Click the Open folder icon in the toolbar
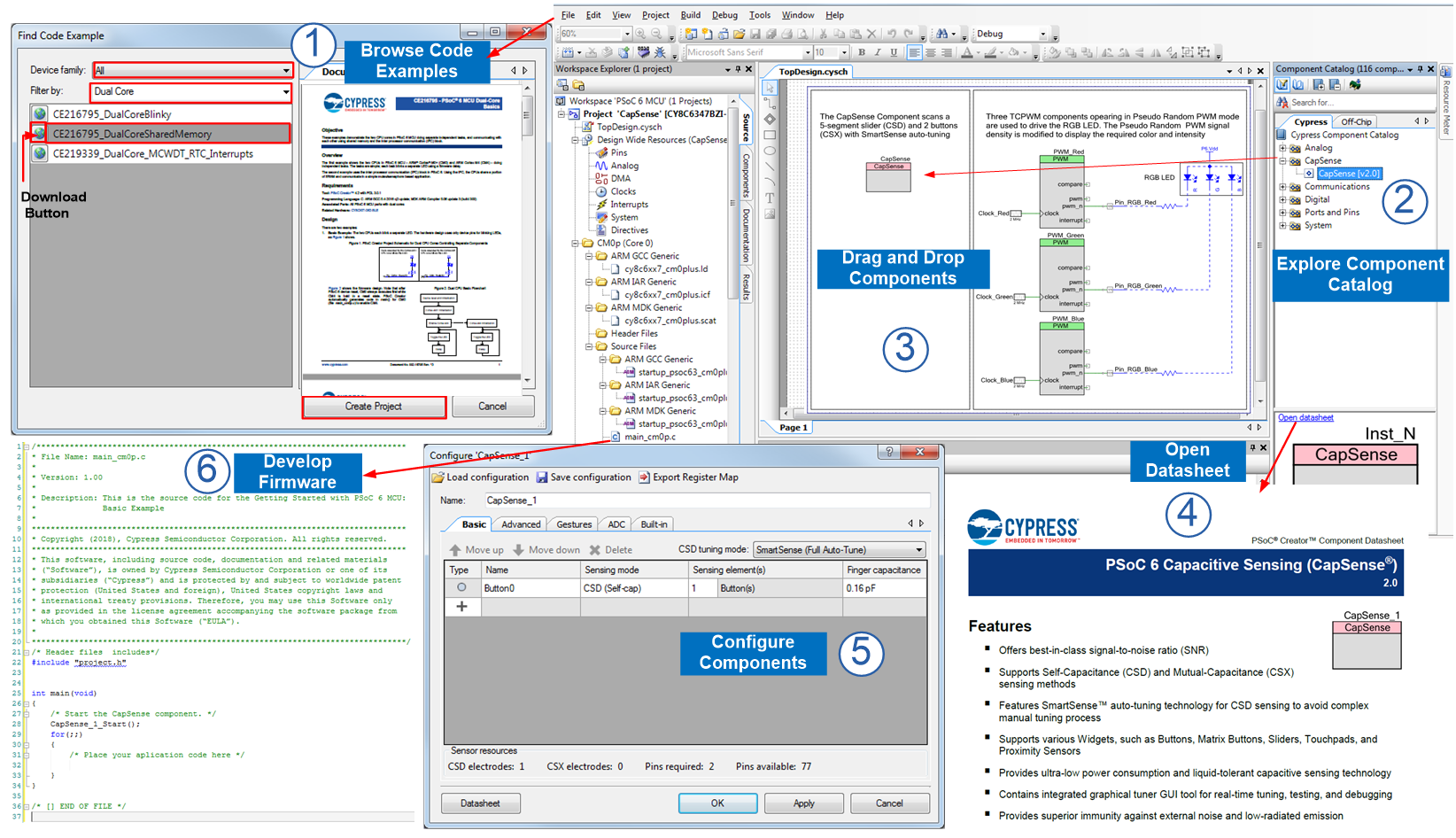Screen dimensions: 1456x838 739,34
